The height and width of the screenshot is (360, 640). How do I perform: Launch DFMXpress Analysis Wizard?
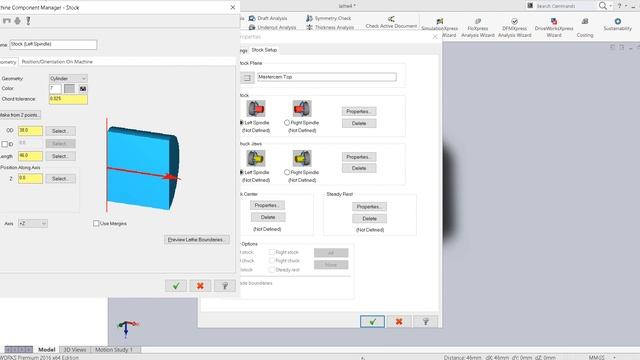pyautogui.click(x=514, y=28)
